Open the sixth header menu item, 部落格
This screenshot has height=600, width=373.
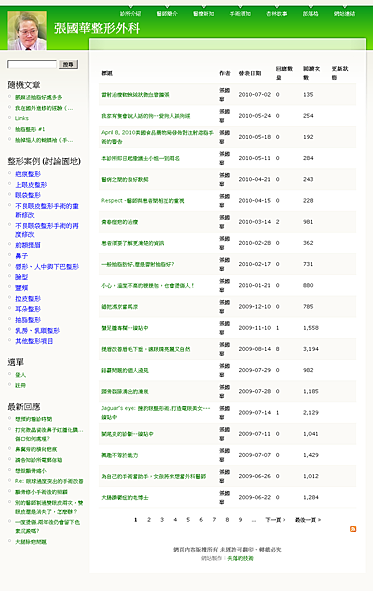(310, 14)
